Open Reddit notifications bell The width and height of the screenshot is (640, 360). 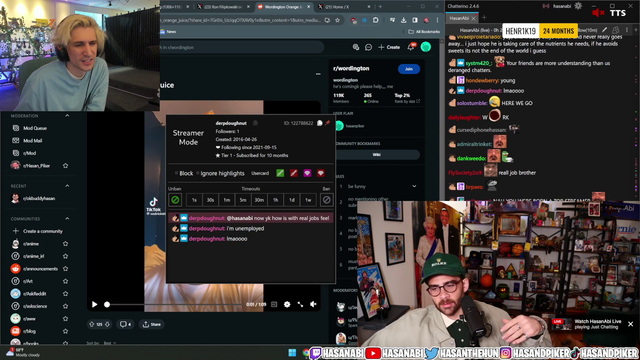pyautogui.click(x=411, y=47)
